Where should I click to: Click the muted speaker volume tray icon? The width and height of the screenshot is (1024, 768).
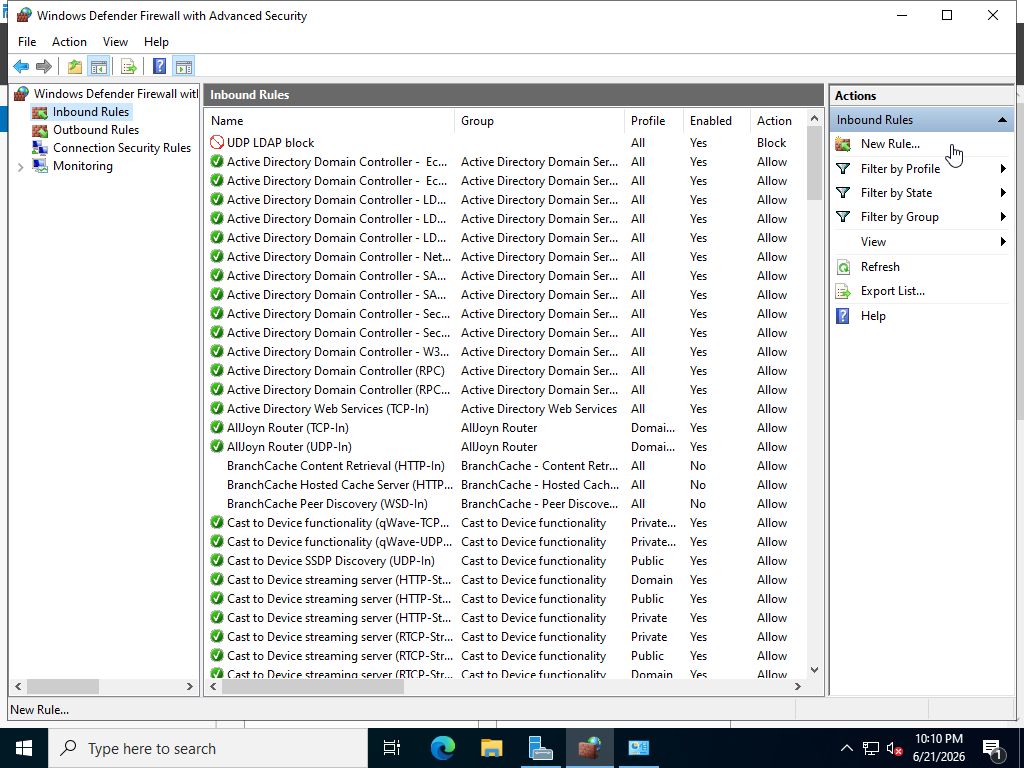(895, 748)
